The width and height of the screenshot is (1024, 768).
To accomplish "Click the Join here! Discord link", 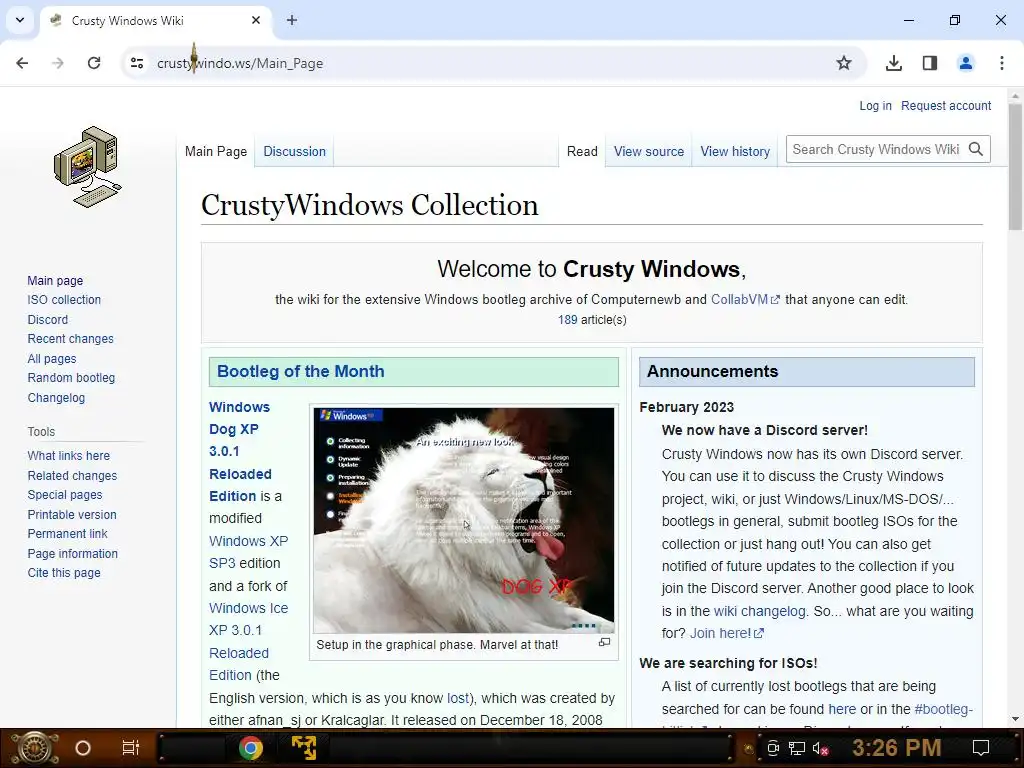I will pyautogui.click(x=727, y=633).
